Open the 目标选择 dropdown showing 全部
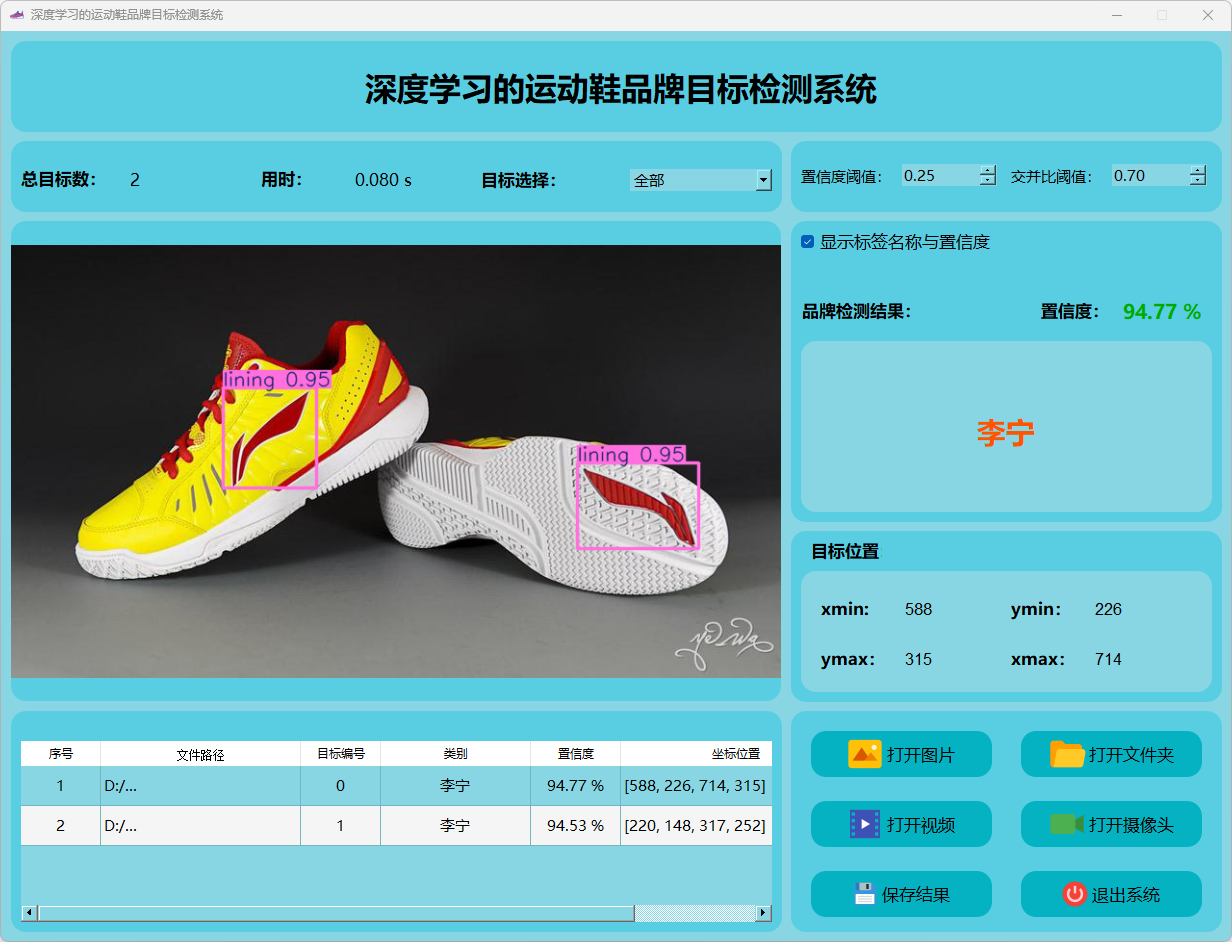This screenshot has height=942, width=1232. click(x=700, y=180)
